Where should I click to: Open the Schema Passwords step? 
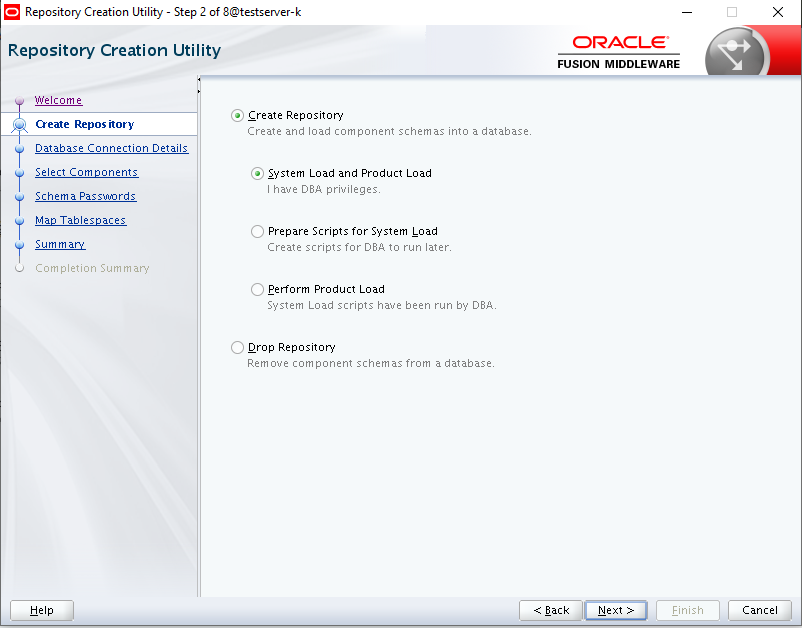tap(85, 196)
